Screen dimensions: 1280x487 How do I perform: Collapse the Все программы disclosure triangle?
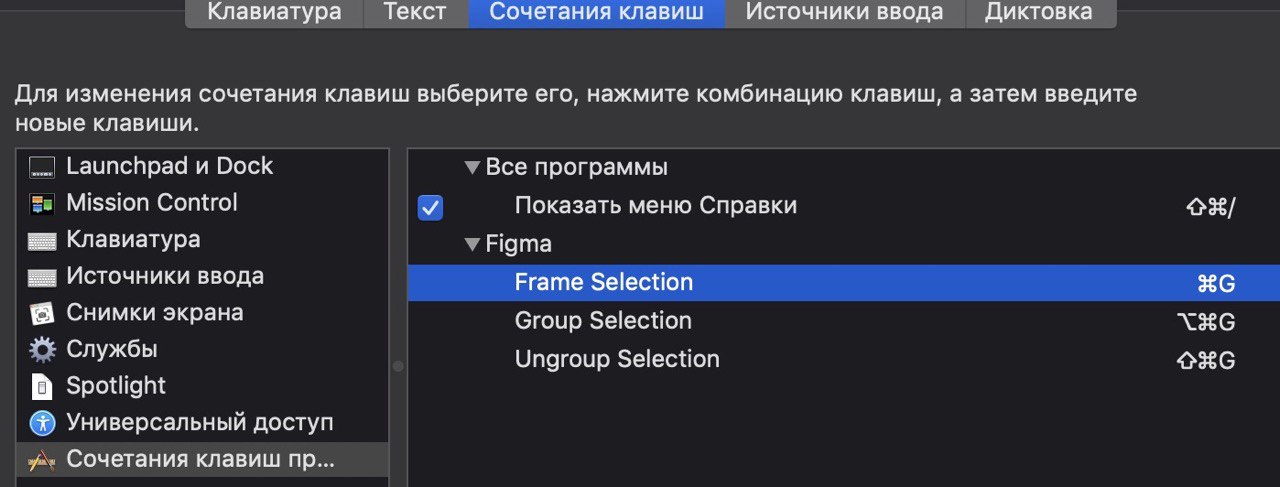(x=472, y=168)
